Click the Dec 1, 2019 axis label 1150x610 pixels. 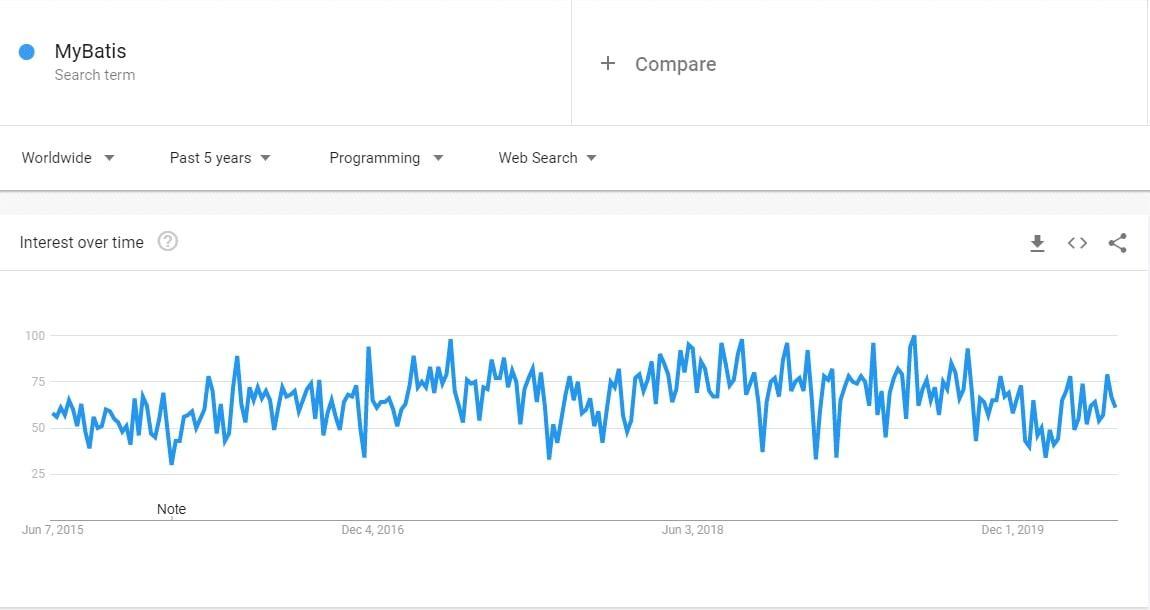coord(1011,530)
